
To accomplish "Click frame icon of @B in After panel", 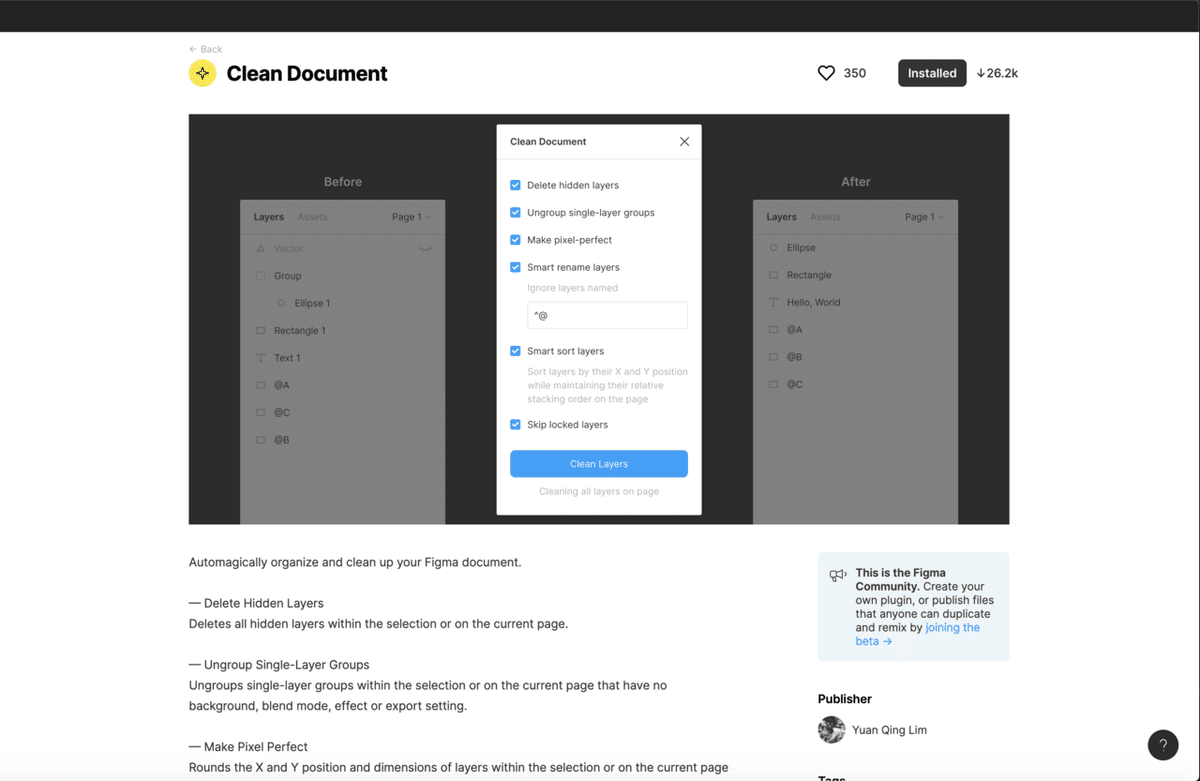I will pos(774,357).
